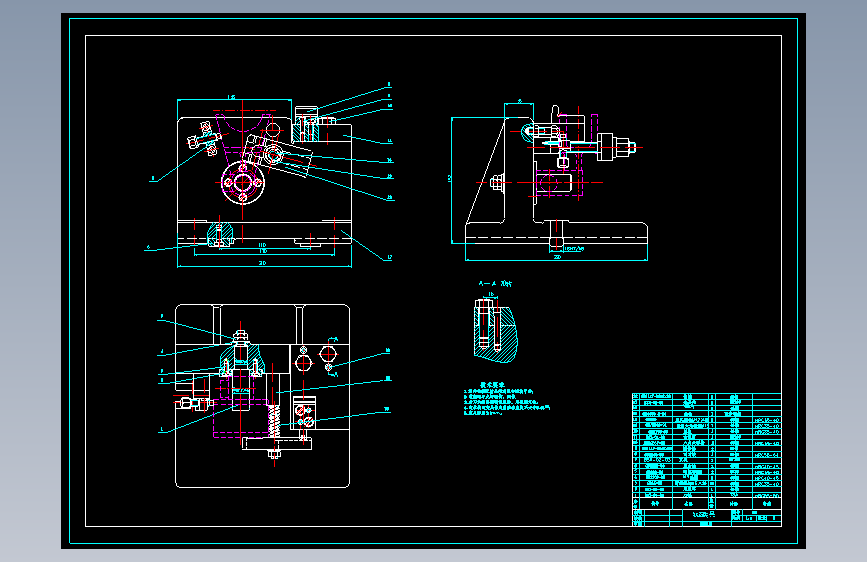This screenshot has width=867, height=562.
Task: Click the hatched A—A section detail drawing
Action: coord(495,330)
